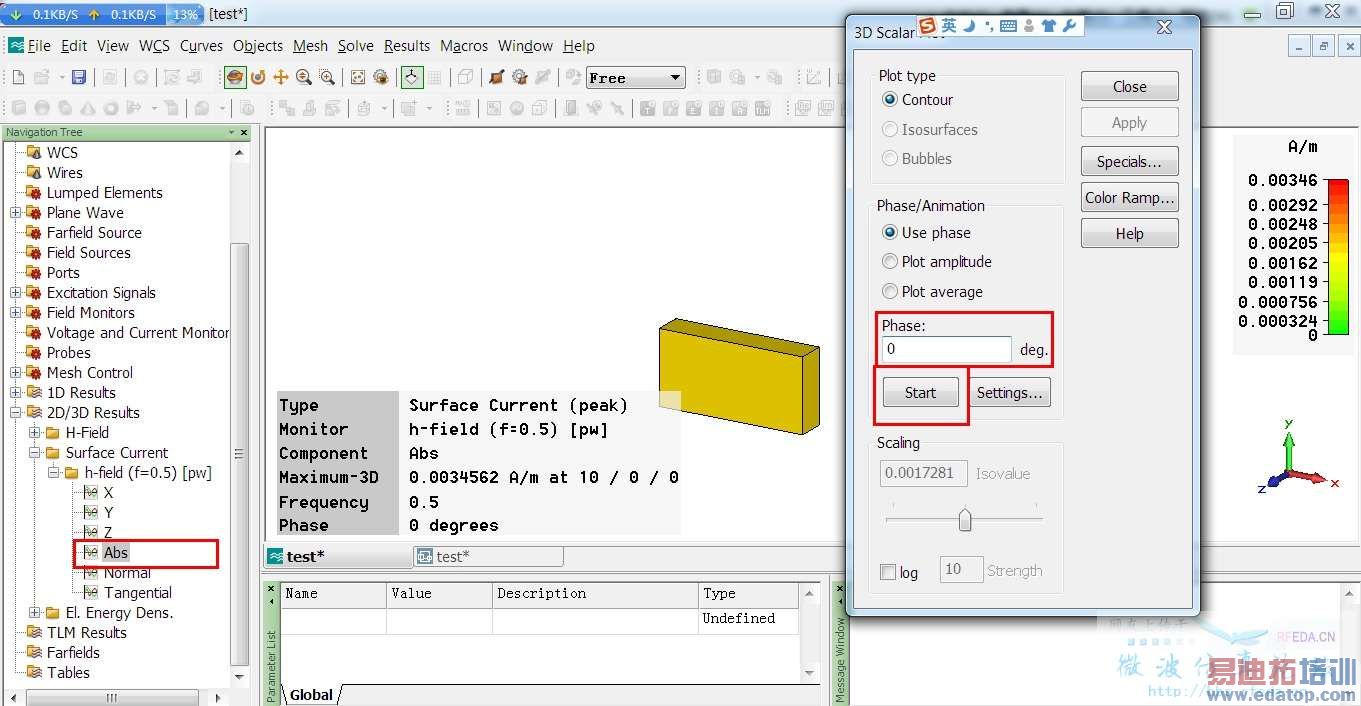1361x706 pixels.
Task: Enable the log scaling checkbox
Action: [x=888, y=572]
